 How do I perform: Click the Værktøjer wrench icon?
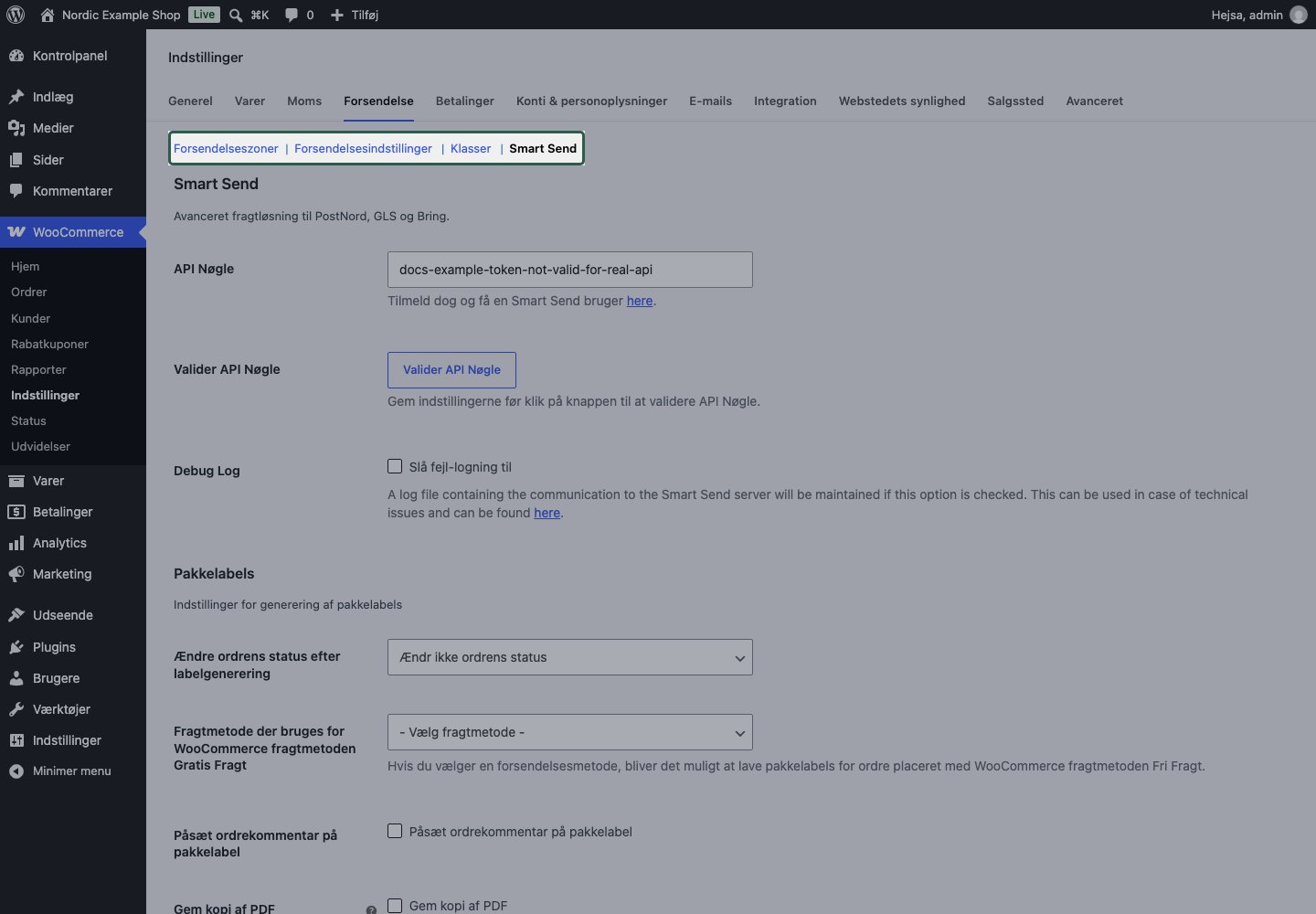[16, 709]
